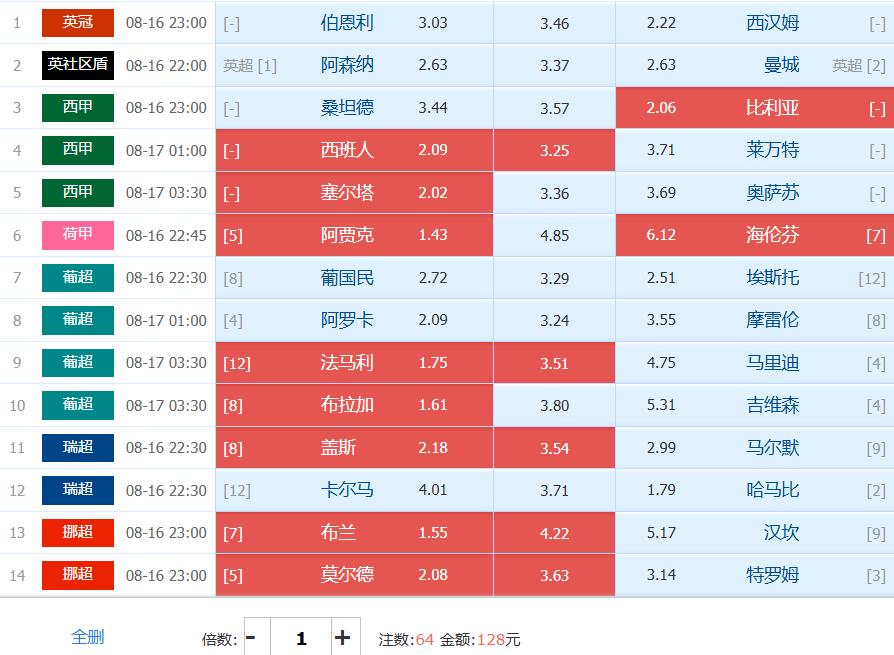Open the 英冠 league tag in row 1
This screenshot has width=894, height=655.
click(78, 23)
